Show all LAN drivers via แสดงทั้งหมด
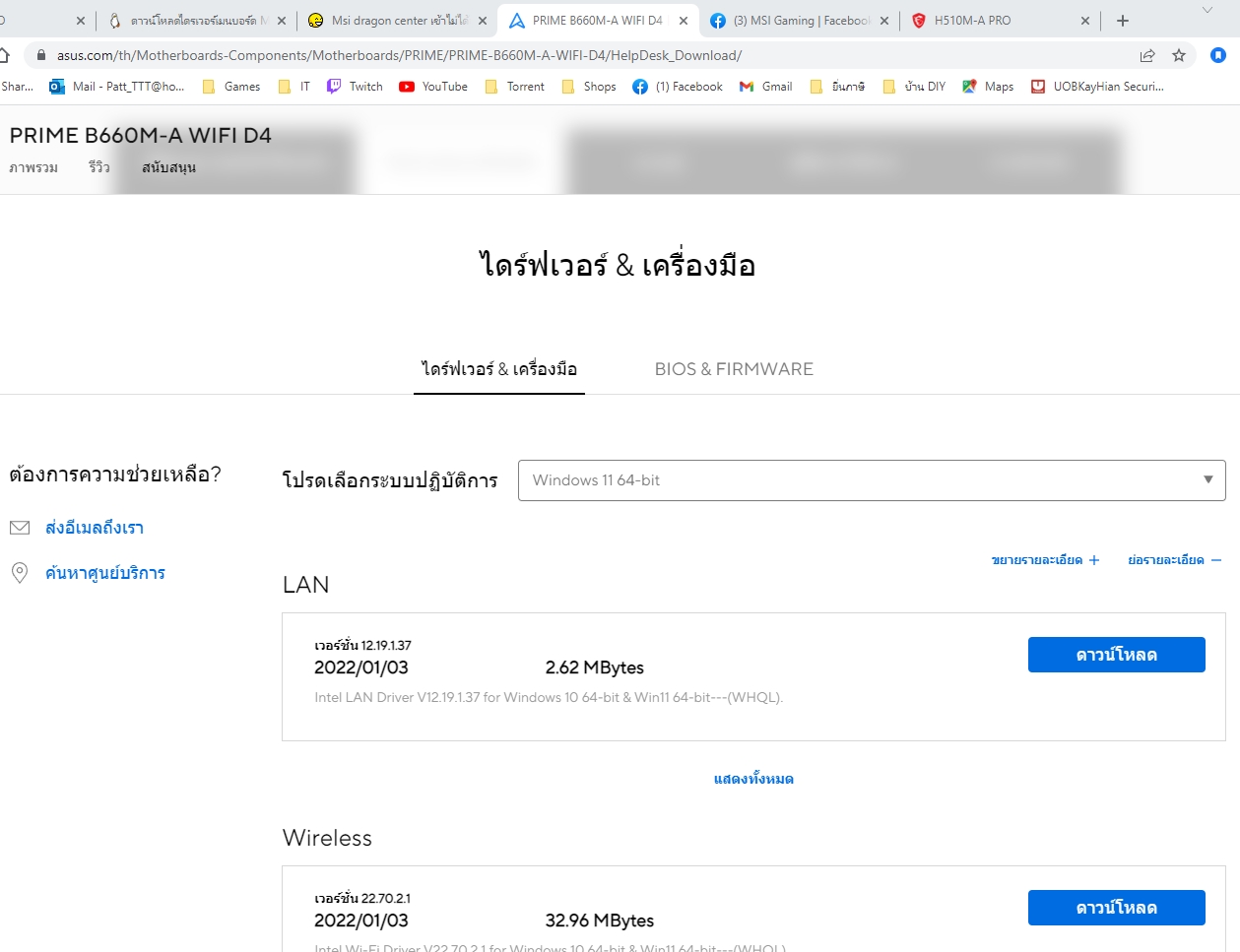 pos(753,779)
